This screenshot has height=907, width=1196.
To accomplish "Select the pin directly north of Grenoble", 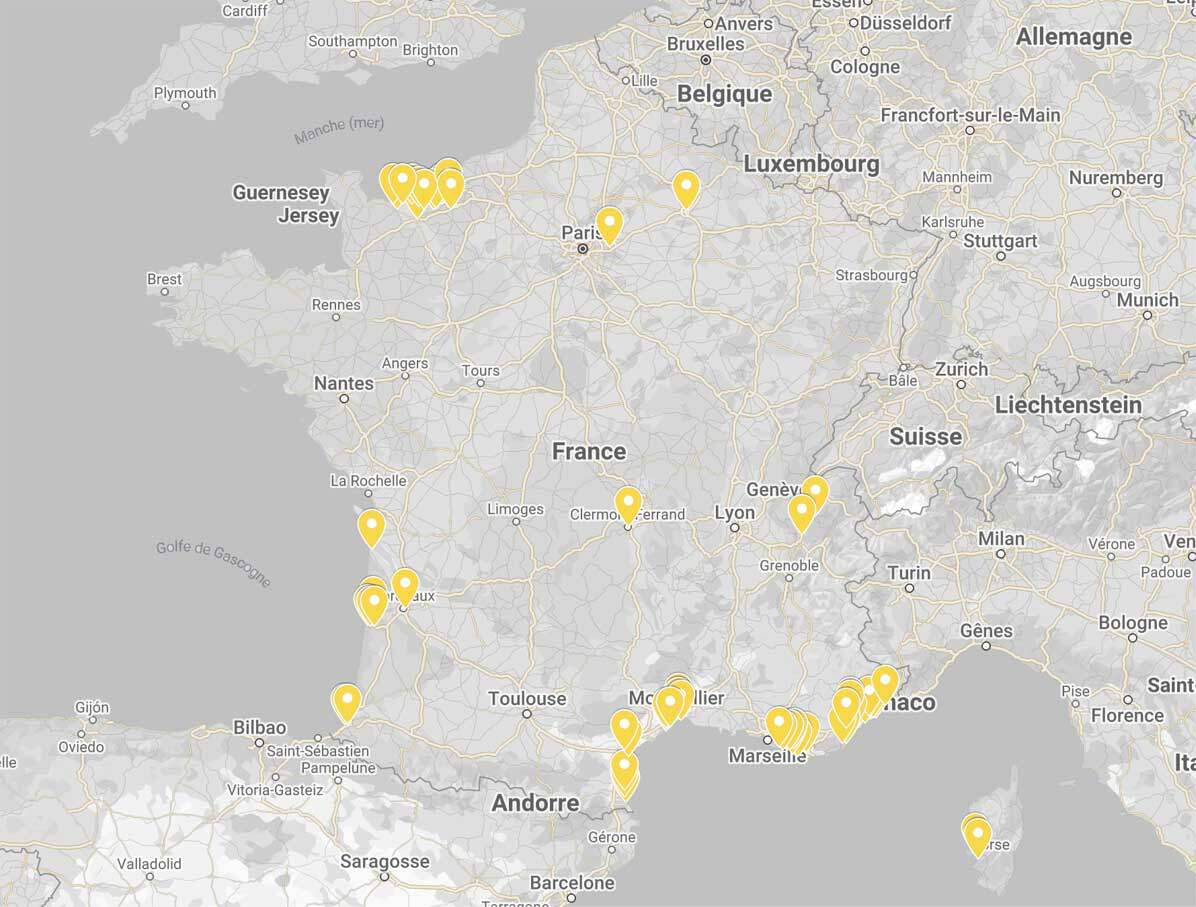I will pos(801,512).
